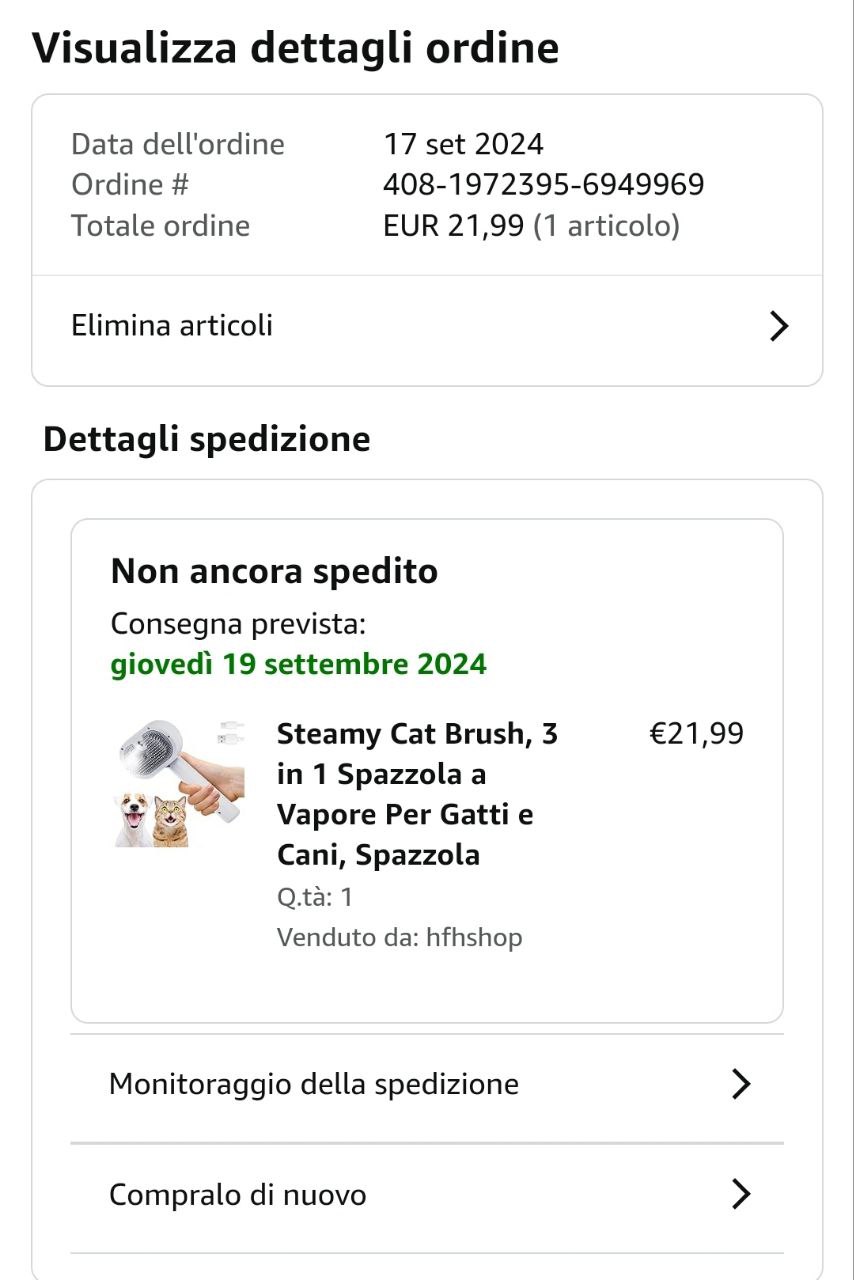Tap the Compralo di nuovo chevron arrow
This screenshot has height=1280, width=854.
point(741,1194)
